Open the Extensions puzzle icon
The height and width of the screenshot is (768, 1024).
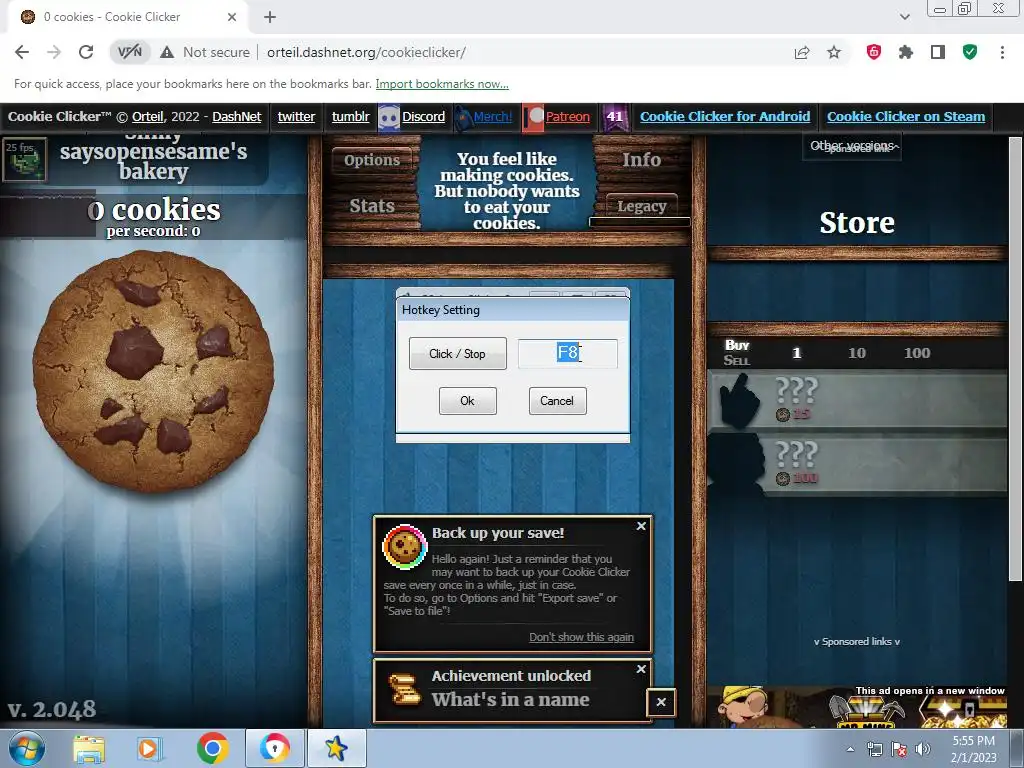point(906,52)
